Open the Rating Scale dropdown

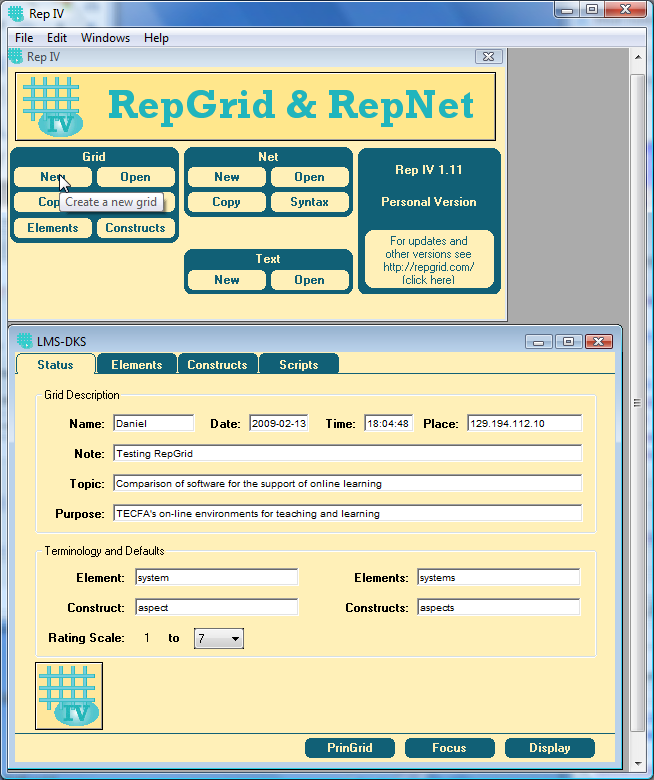pyautogui.click(x=220, y=638)
